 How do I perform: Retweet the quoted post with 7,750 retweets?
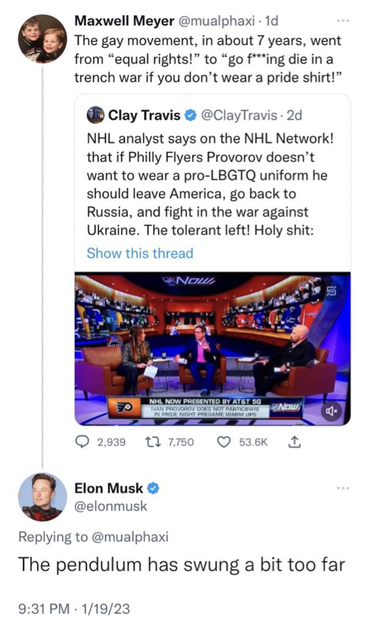point(151,442)
